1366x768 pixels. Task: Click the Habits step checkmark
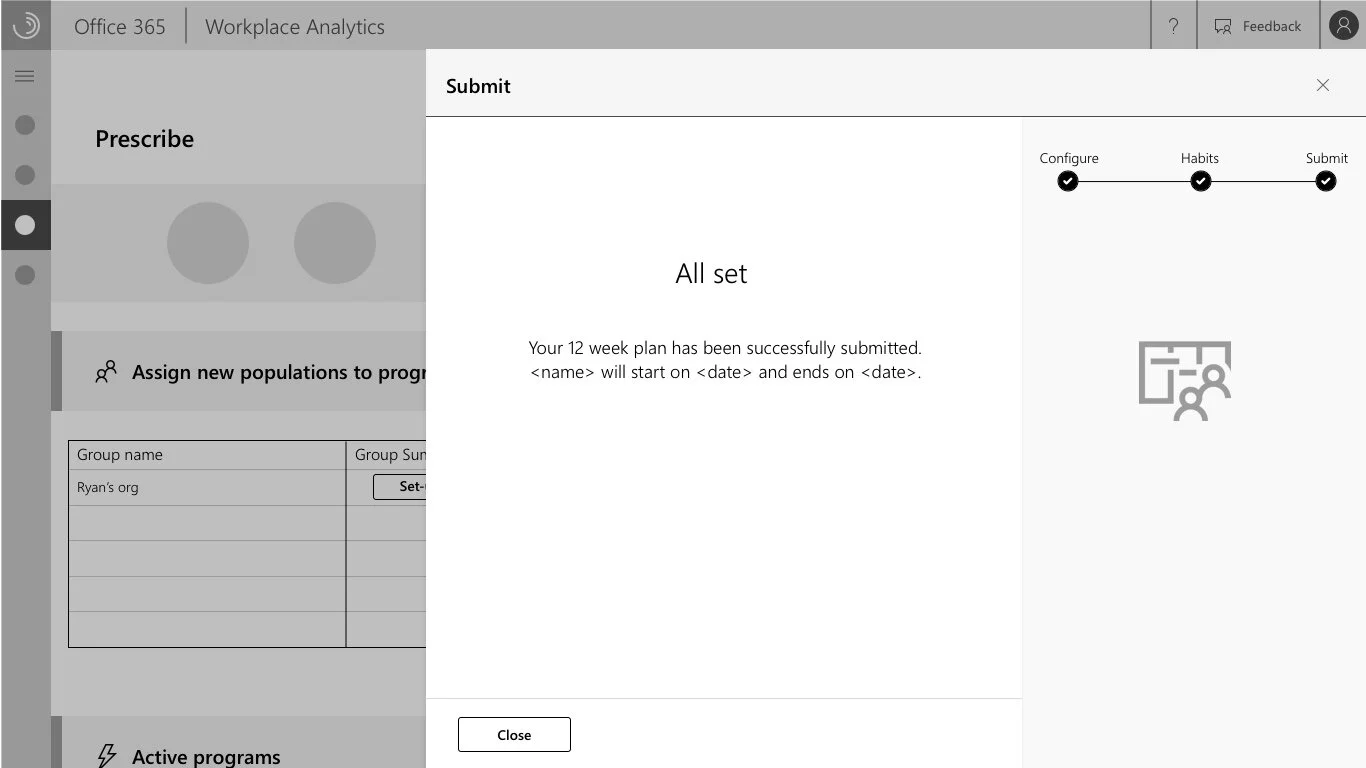(x=1200, y=181)
